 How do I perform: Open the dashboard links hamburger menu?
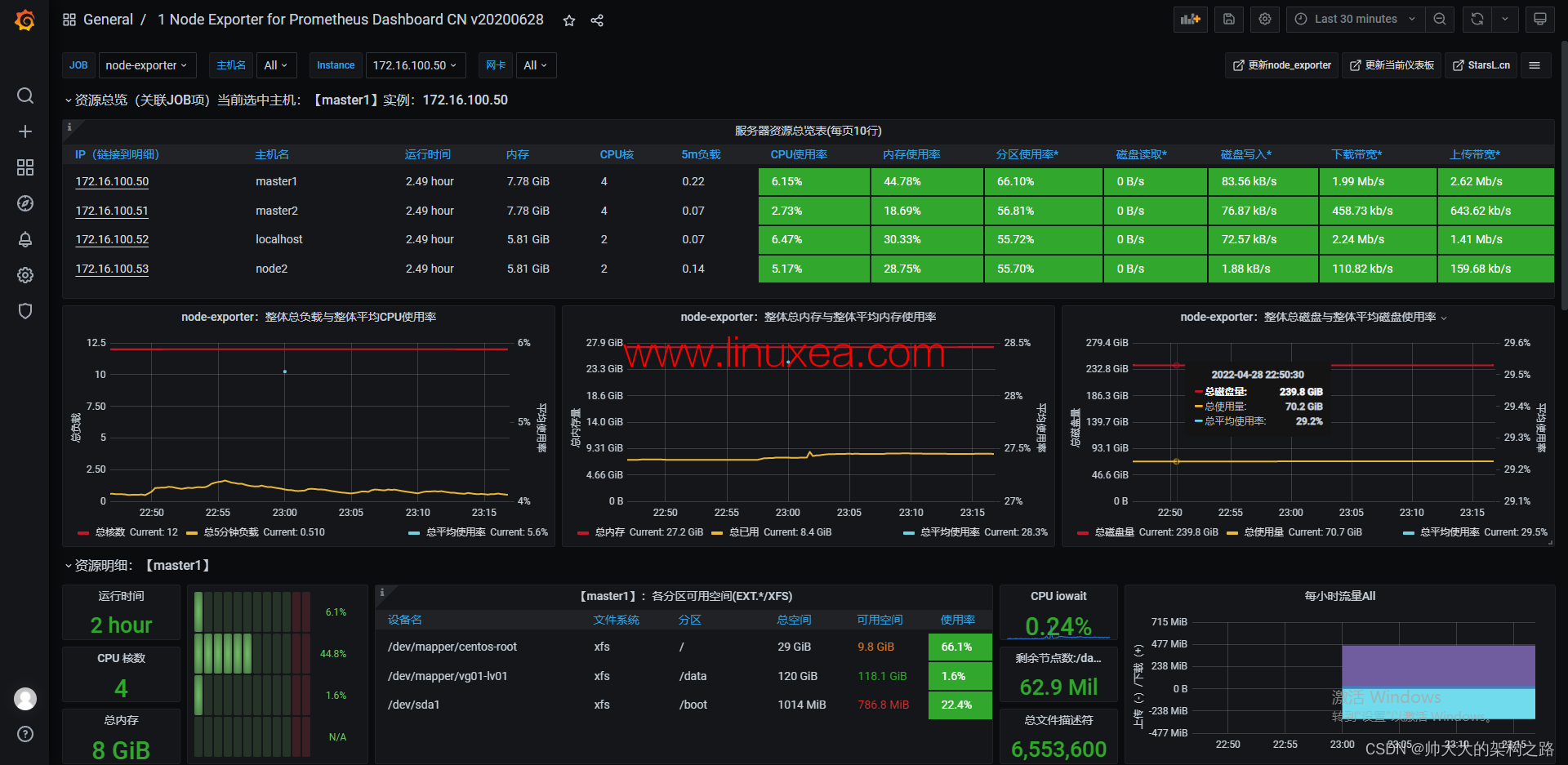coord(1535,64)
